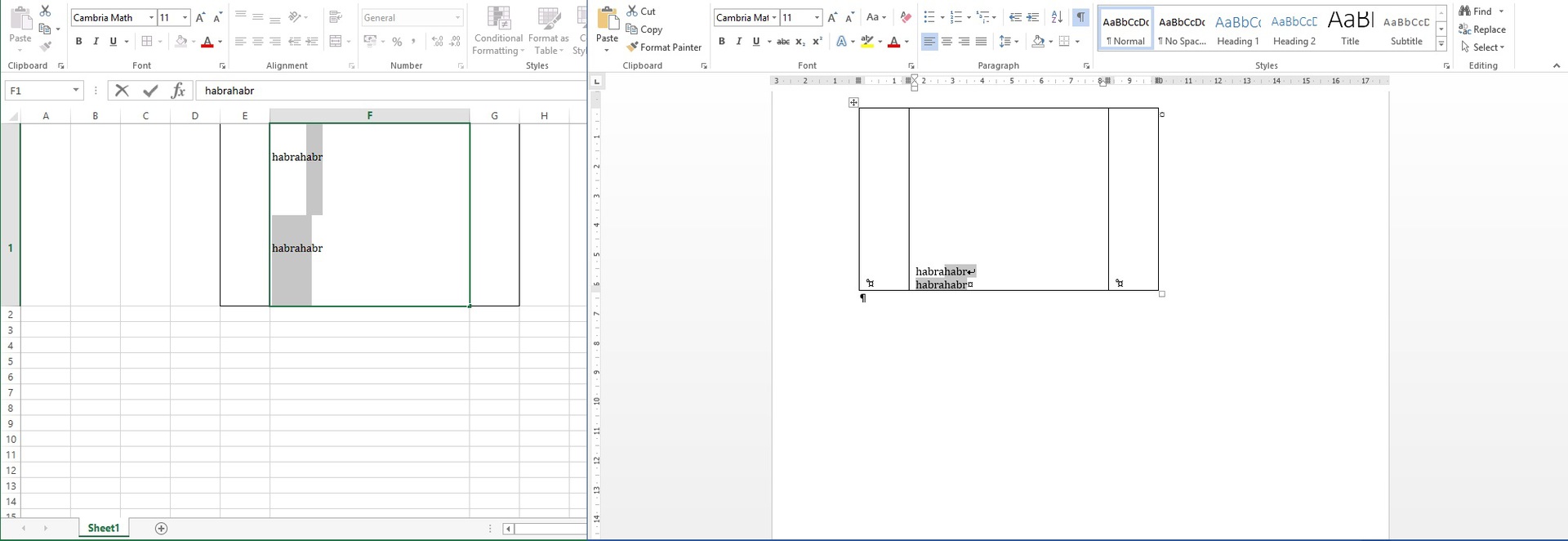Switch to the Sheet1 tab
The height and width of the screenshot is (541, 1568).
[103, 528]
